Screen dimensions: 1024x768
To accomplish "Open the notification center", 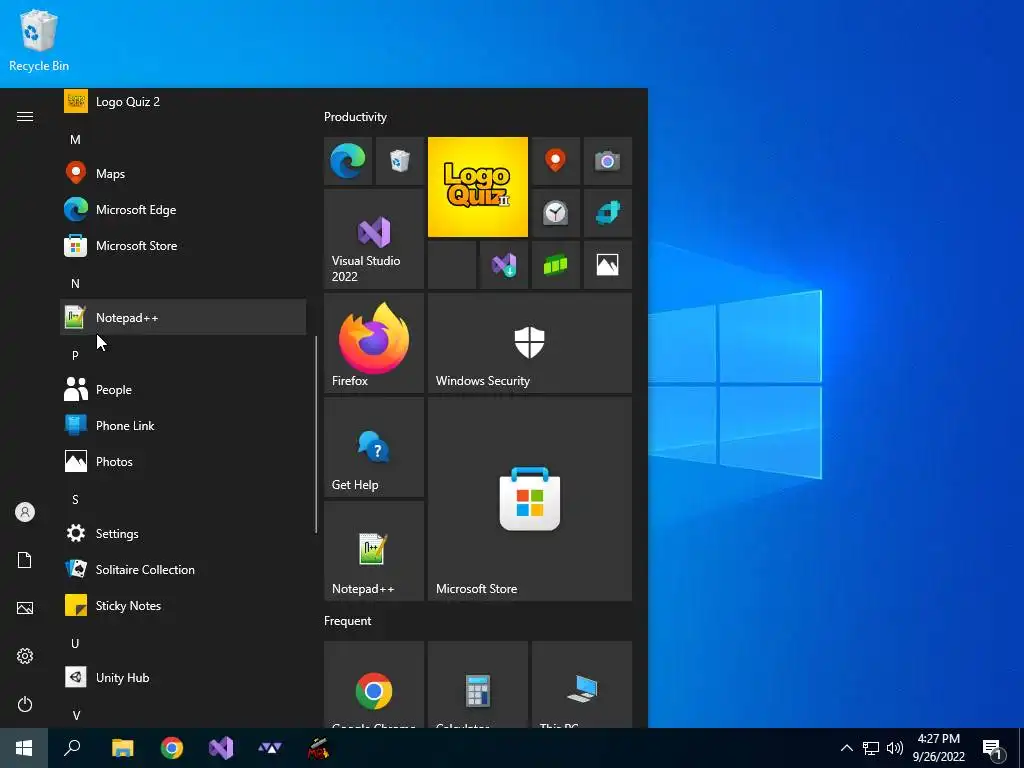I will (x=993, y=748).
